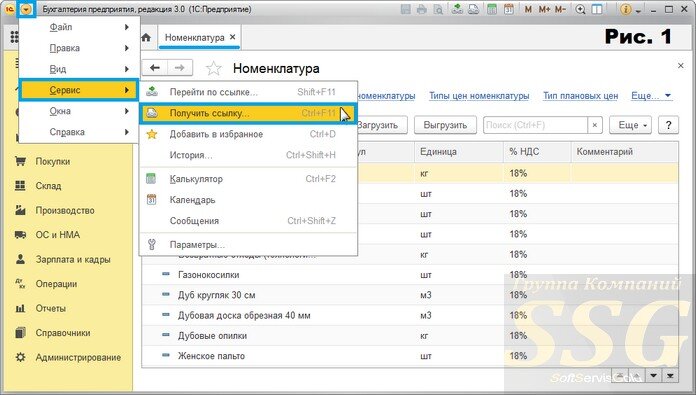This screenshot has height=395, width=696.
Task: Open the Окна menu
Action: point(79,111)
